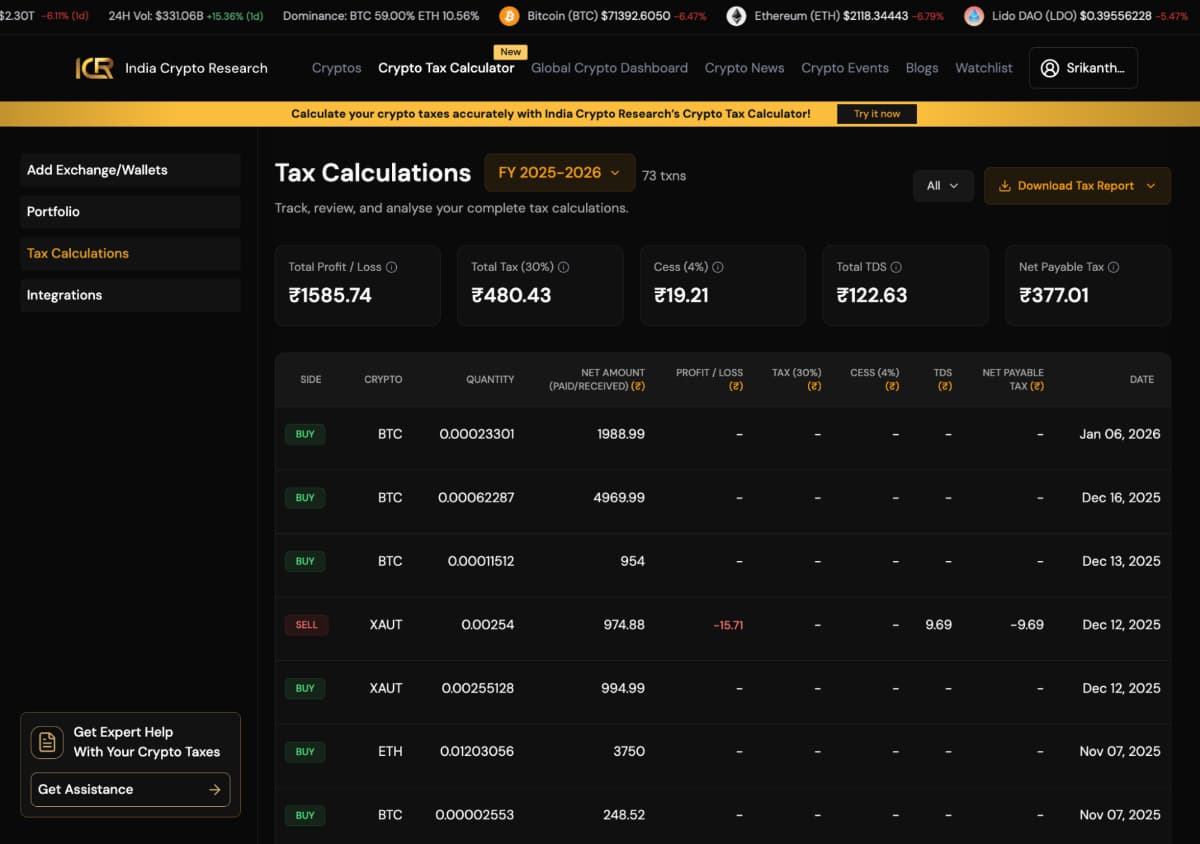Go to Global Crypto Dashboard
This screenshot has width=1200, height=844.
pyautogui.click(x=609, y=68)
